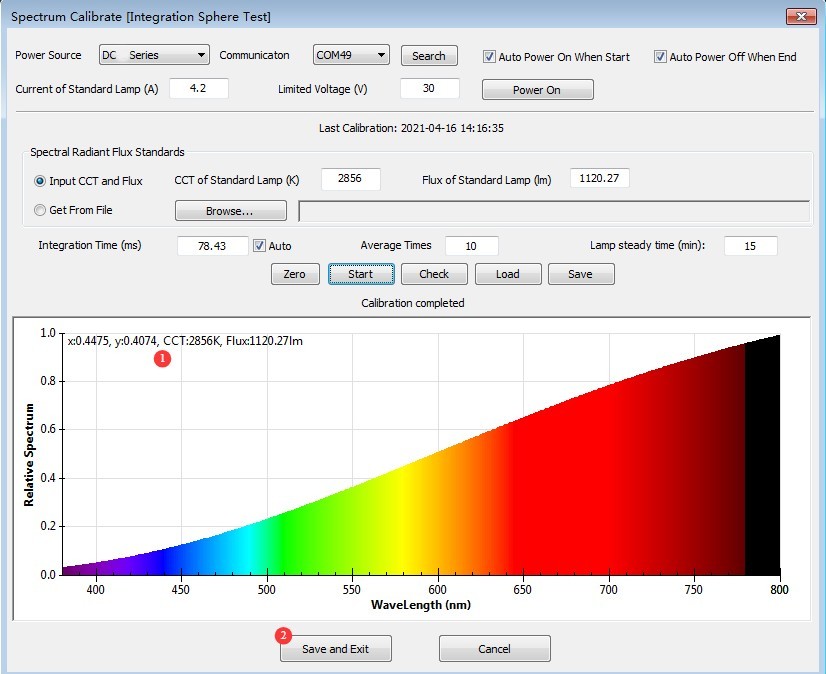Click the chart's x, y, CCT readout text
Screen dimensions: 826x674
[x=185, y=341]
